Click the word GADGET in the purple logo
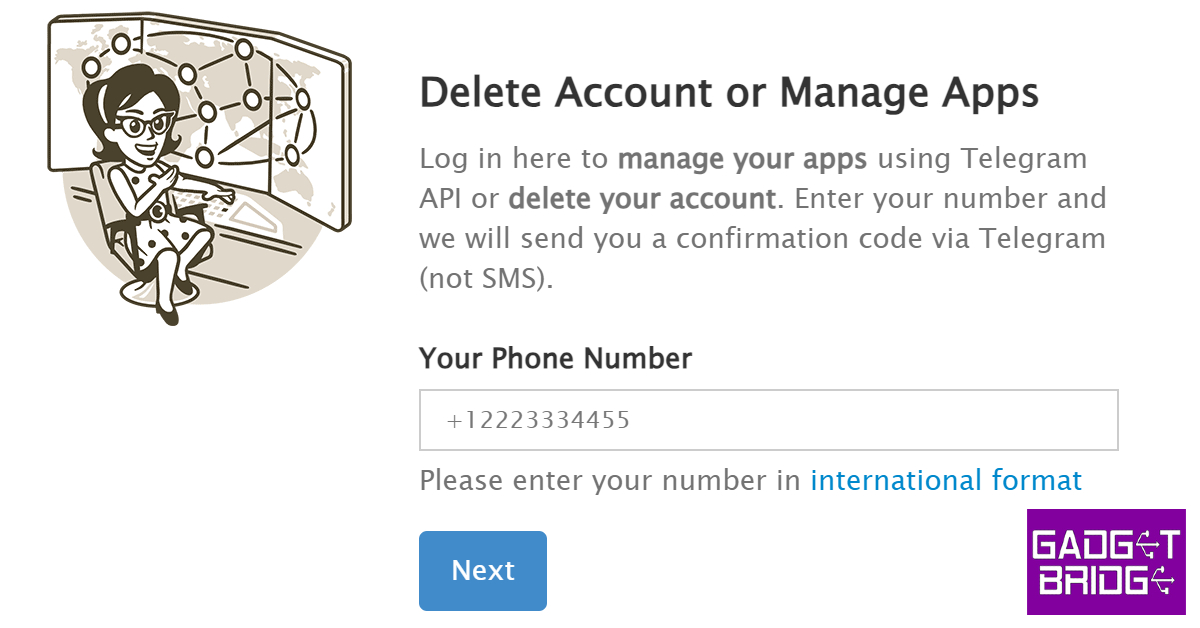The height and width of the screenshot is (628, 1200). click(x=1106, y=546)
